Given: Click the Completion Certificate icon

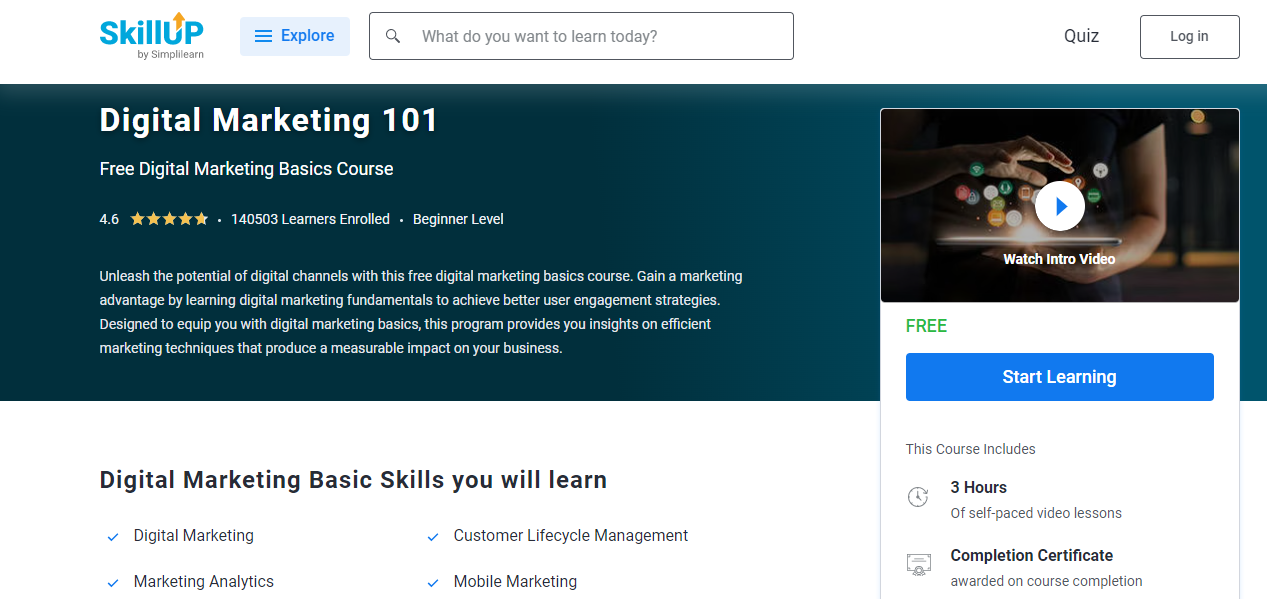Looking at the screenshot, I should 918,564.
